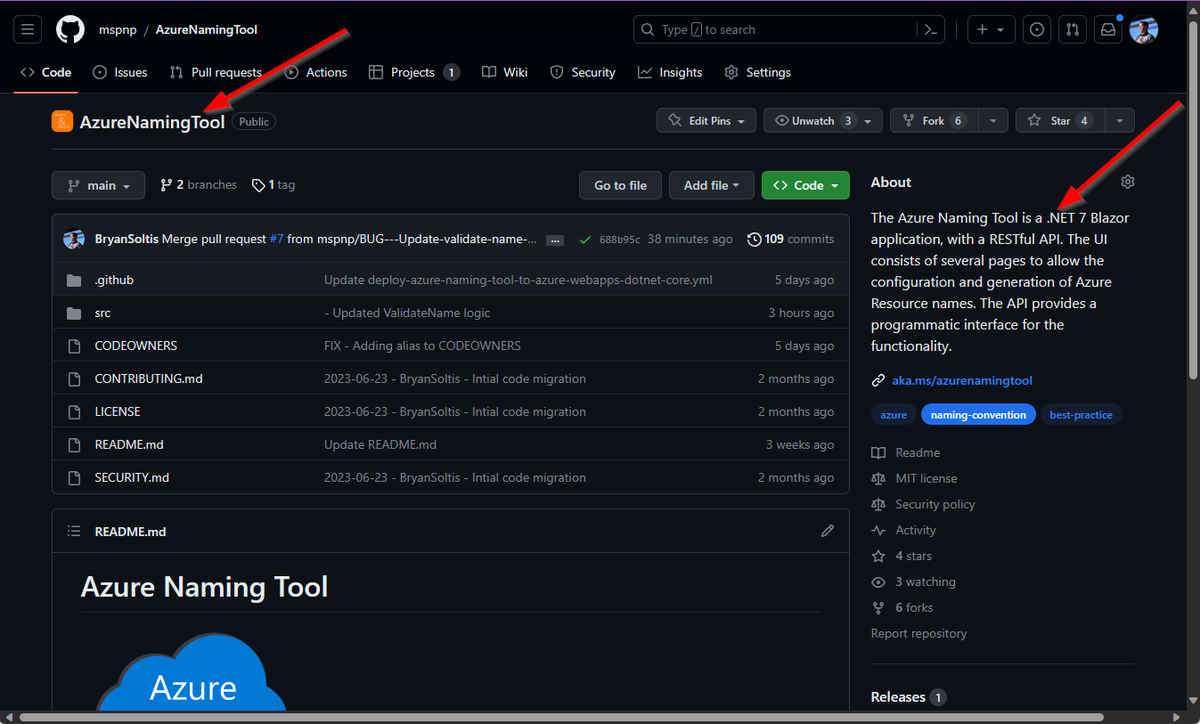This screenshot has width=1200, height=724.
Task: Switch to the Security tab
Action: tap(583, 72)
